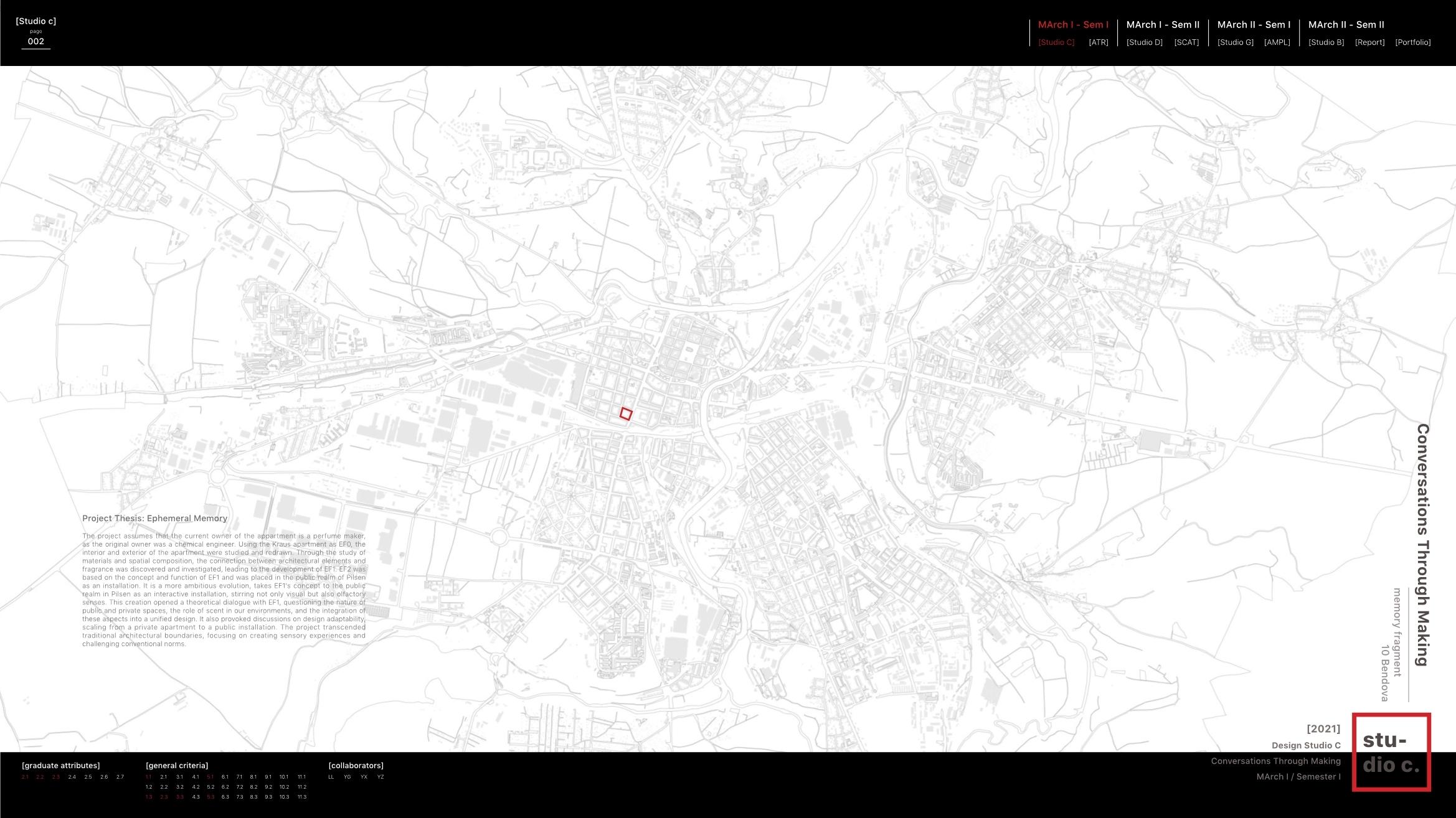Go to MArch II - Sem II

[1346, 25]
